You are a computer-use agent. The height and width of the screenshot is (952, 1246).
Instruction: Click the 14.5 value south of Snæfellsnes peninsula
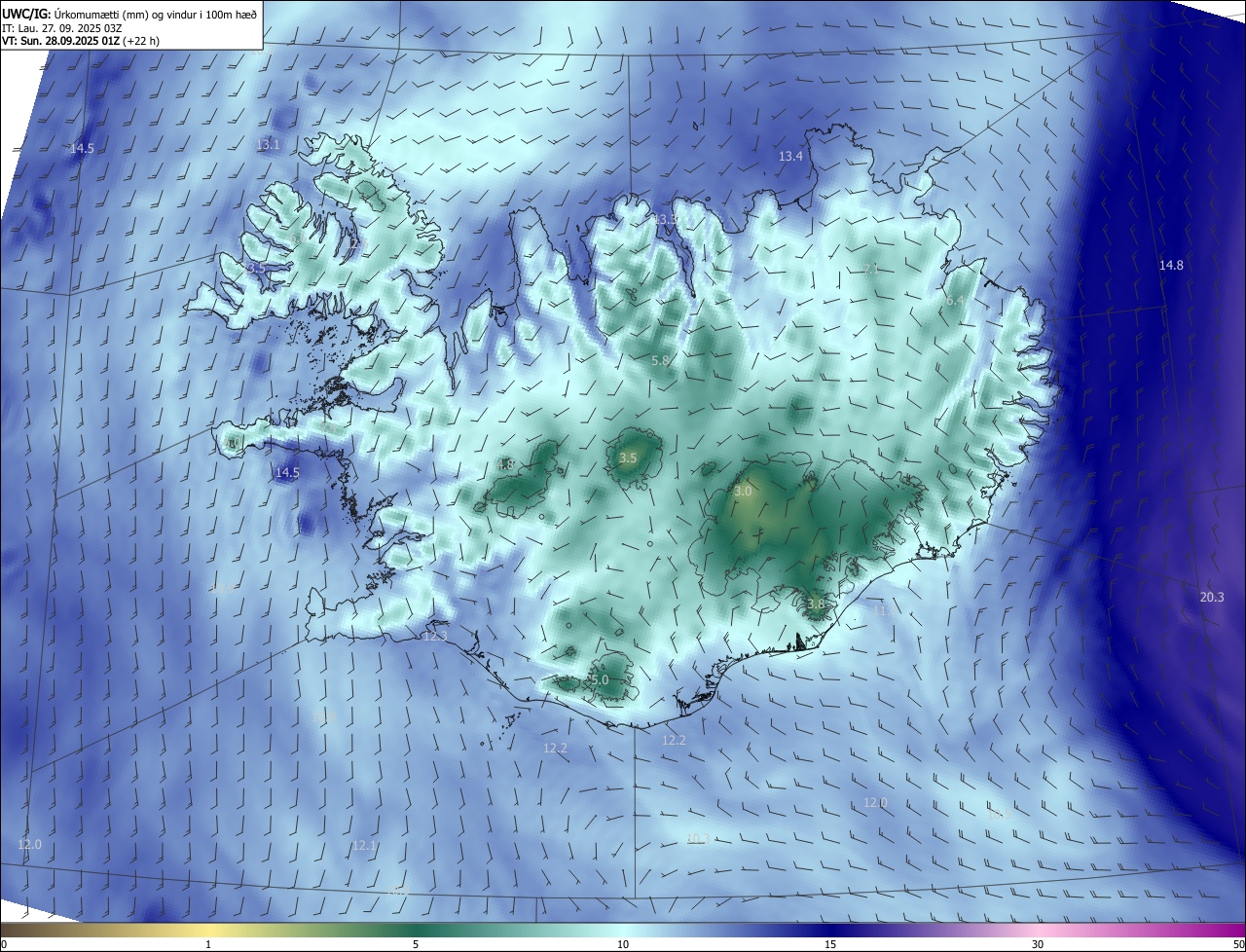287,472
